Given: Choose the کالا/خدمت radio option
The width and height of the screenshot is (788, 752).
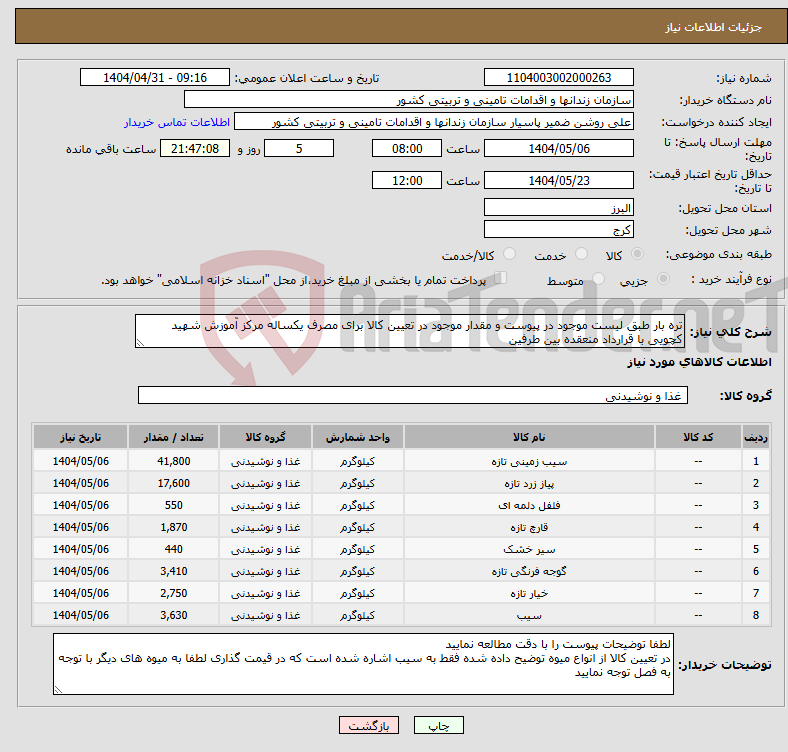Looking at the screenshot, I should click(x=509, y=256).
